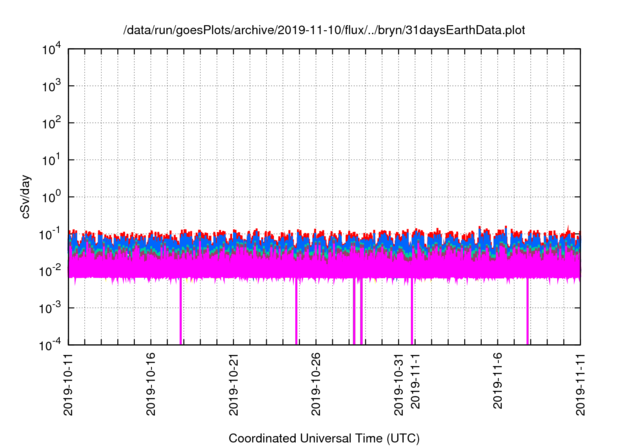Click the magenta dropout spike at 2019-11-1
Viewport: 640px width, 448px height.
412,312
